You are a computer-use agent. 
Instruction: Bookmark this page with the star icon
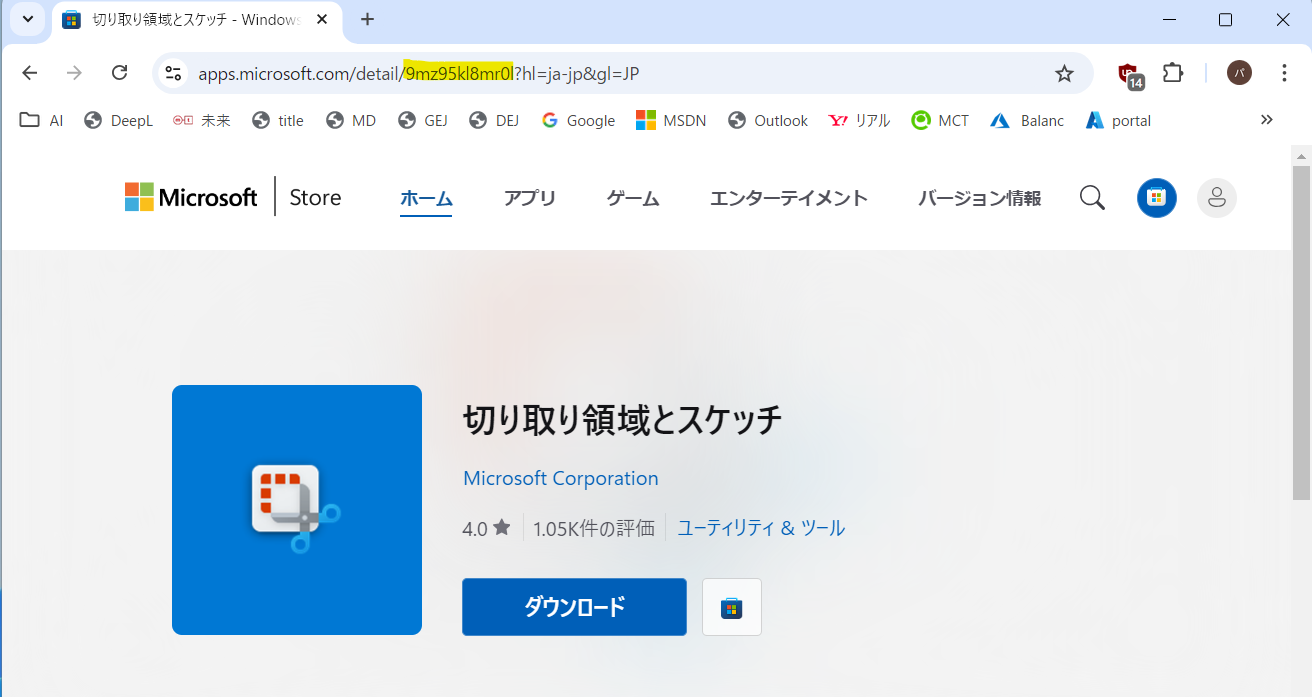(1064, 72)
